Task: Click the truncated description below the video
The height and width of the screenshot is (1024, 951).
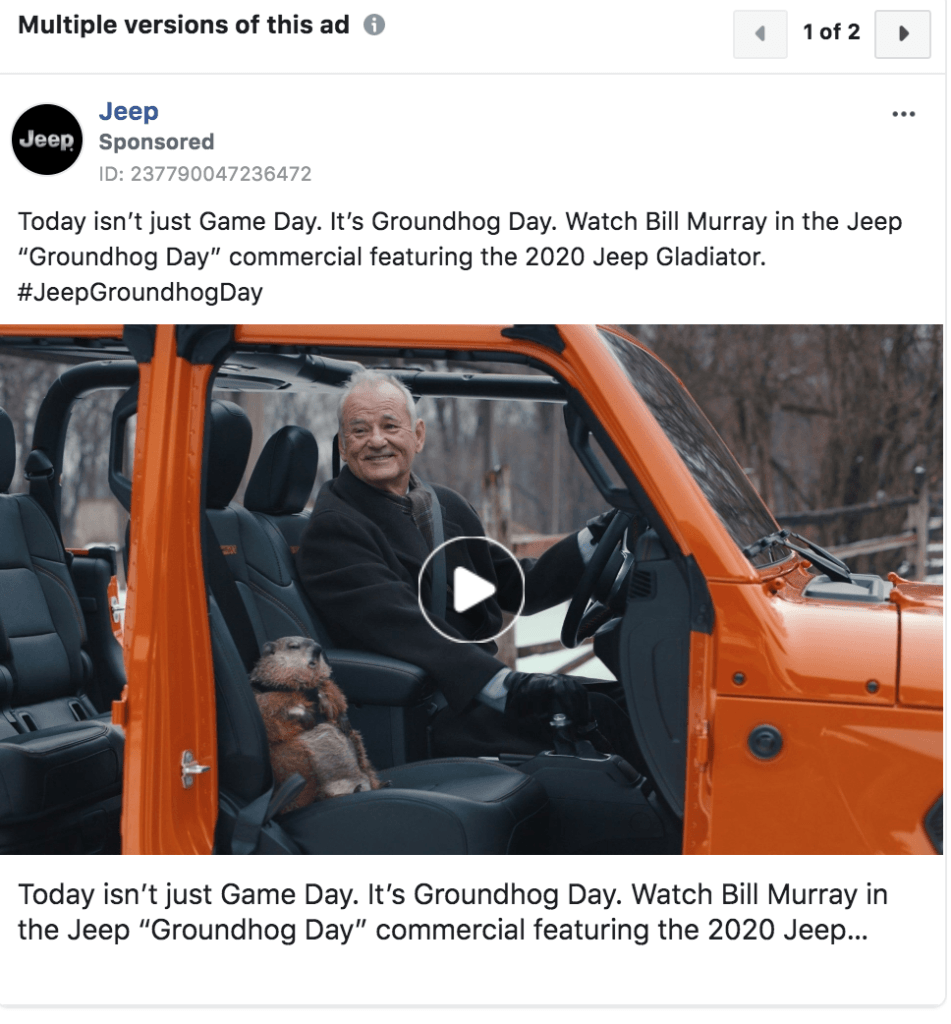Action: tap(453, 912)
